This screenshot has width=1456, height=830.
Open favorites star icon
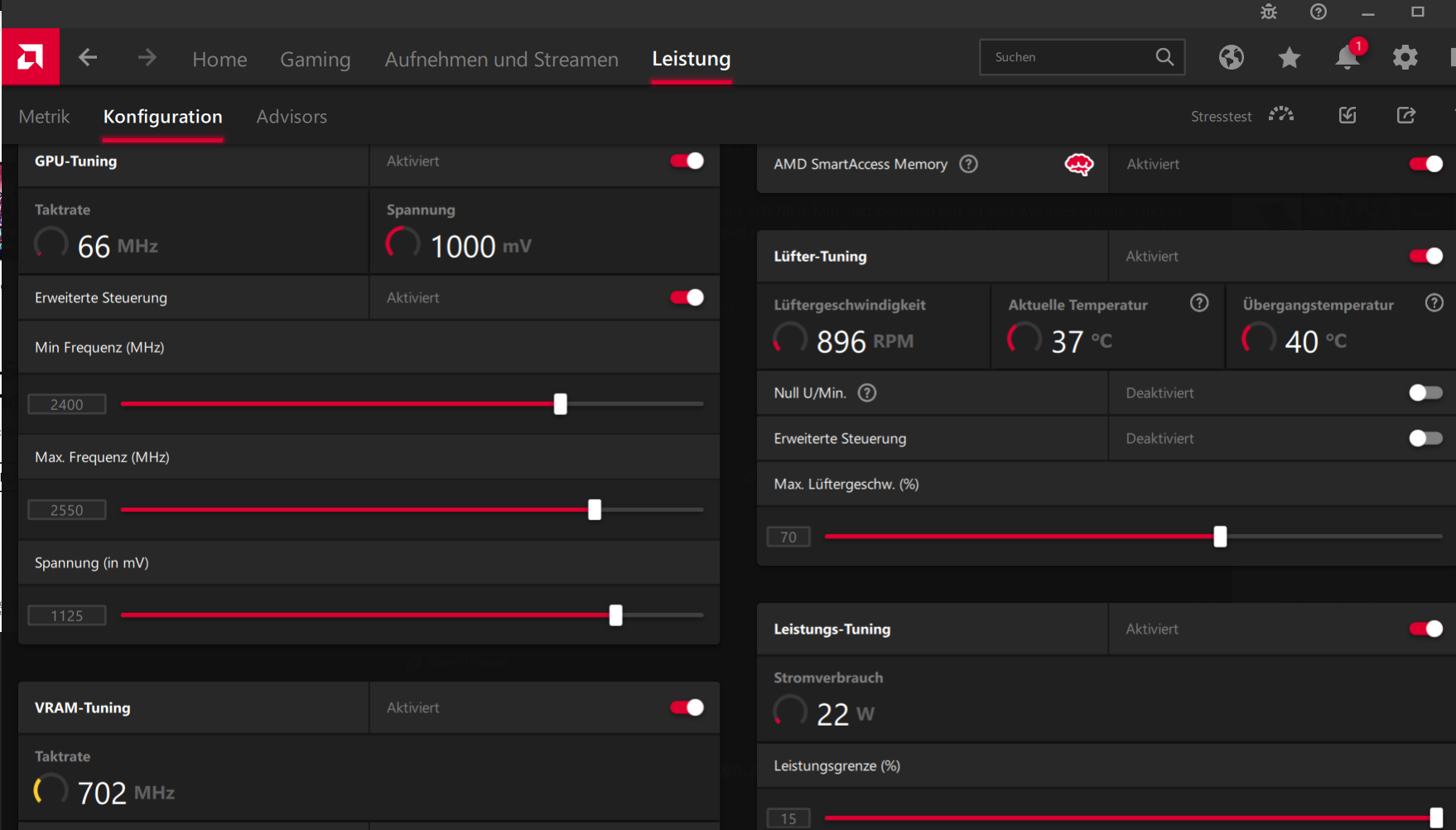[x=1290, y=57]
